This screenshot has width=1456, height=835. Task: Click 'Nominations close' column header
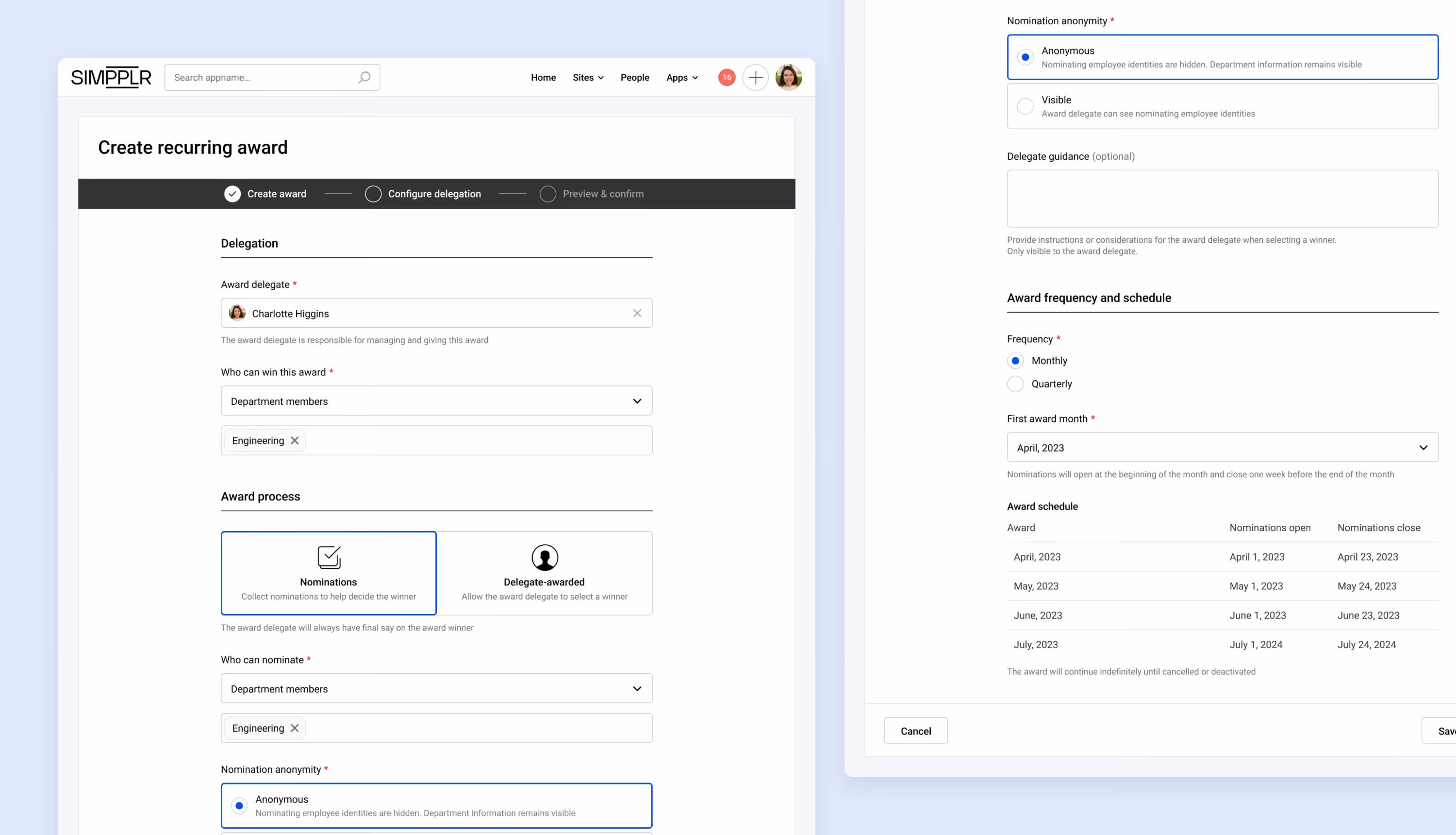pyautogui.click(x=1379, y=528)
